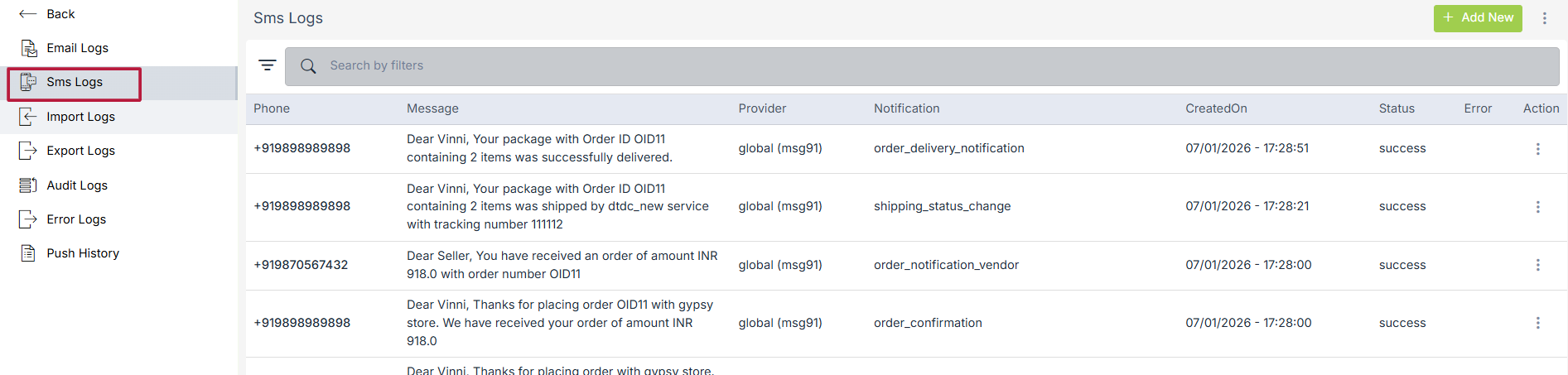Select the Sms Logs sidebar icon
The image size is (1568, 375).
point(28,82)
